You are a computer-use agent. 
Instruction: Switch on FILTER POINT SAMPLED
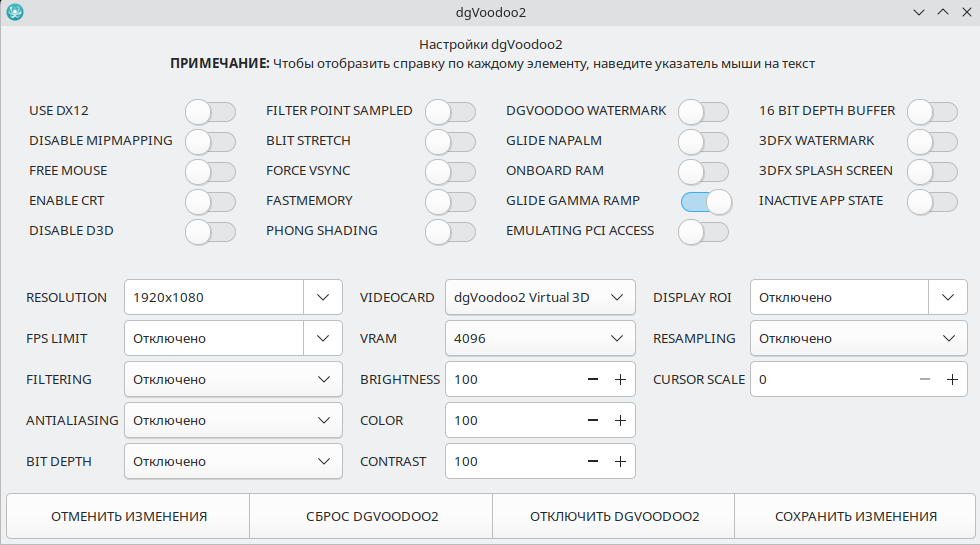point(451,112)
